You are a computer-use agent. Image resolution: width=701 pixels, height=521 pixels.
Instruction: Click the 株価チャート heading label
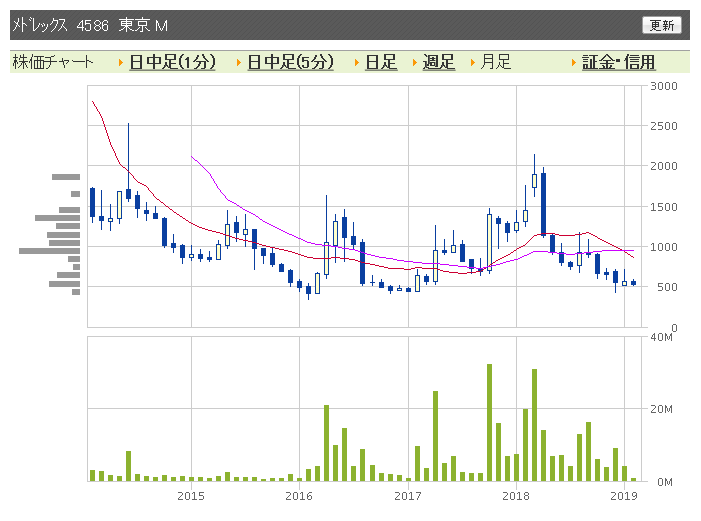53,62
